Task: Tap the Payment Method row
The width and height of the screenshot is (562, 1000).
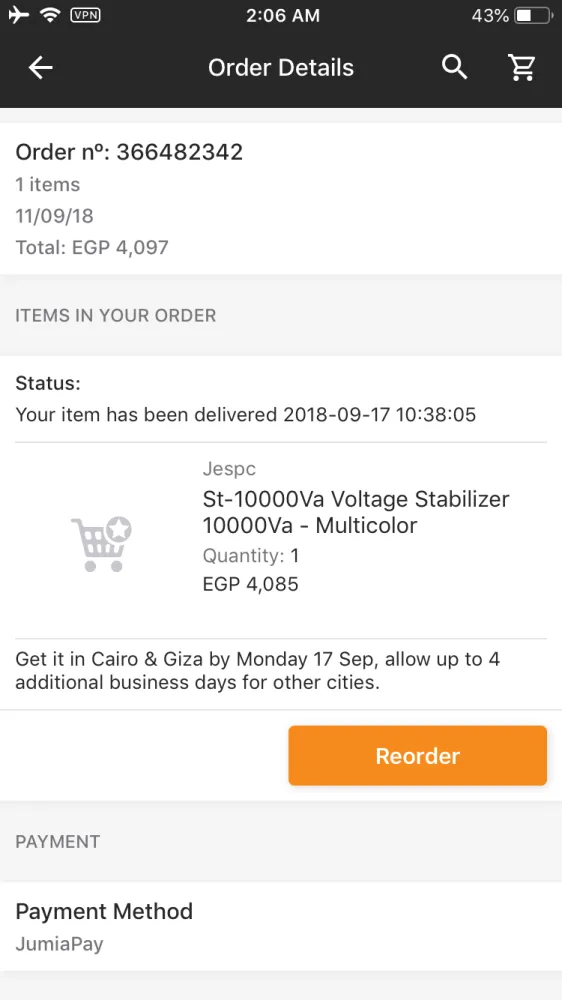Action: [281, 927]
